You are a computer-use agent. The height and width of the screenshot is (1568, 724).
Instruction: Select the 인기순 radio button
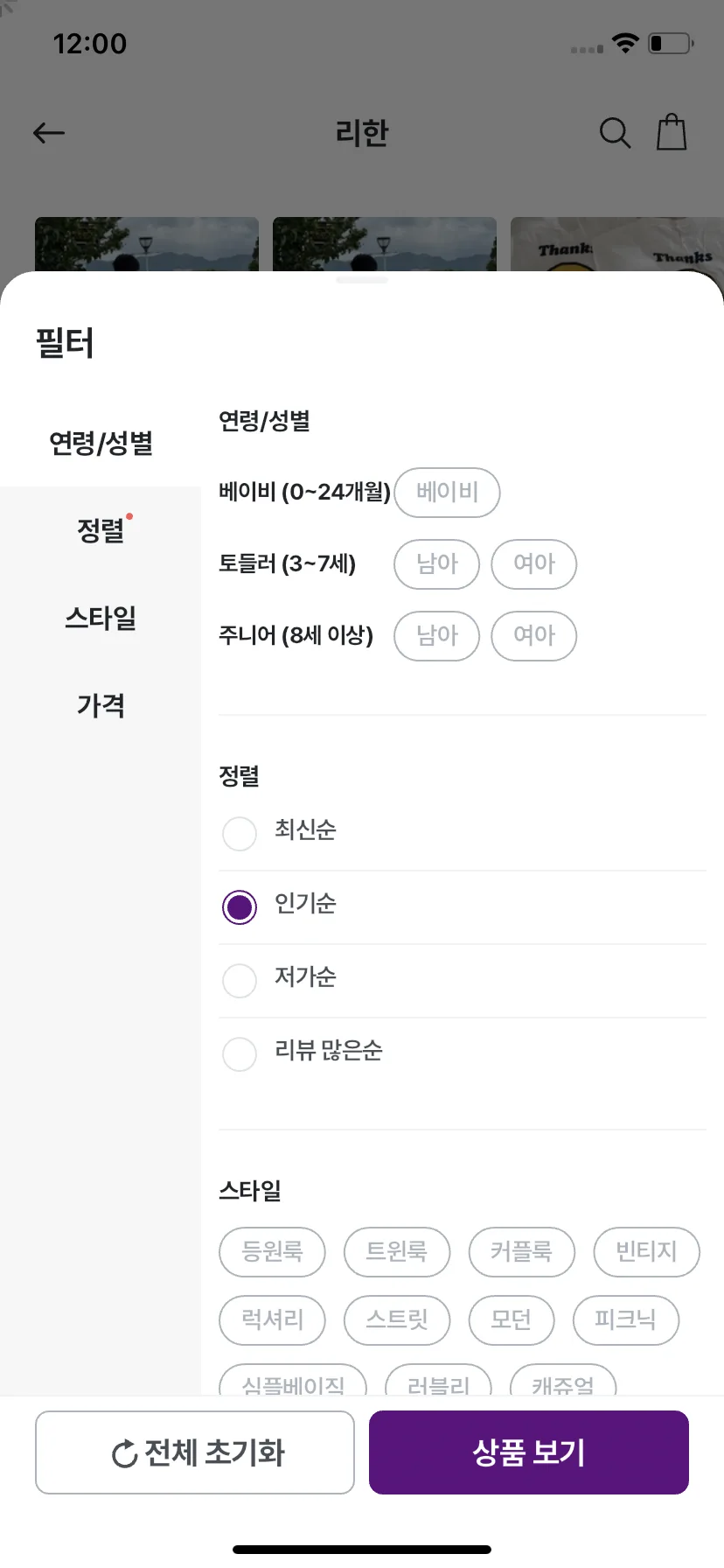(x=240, y=906)
